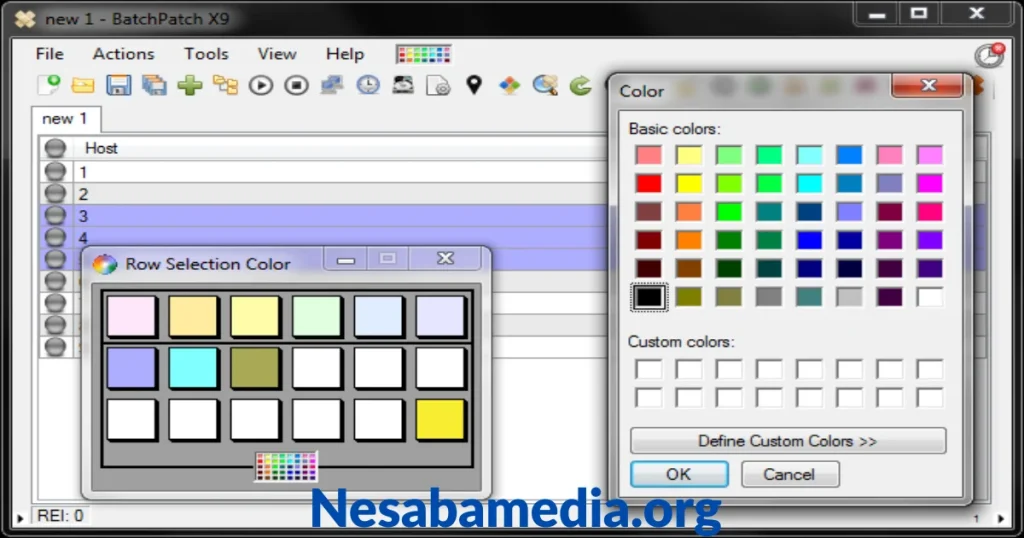Click the REI: 0 status bar text
This screenshot has width=1024, height=538.
60,516
